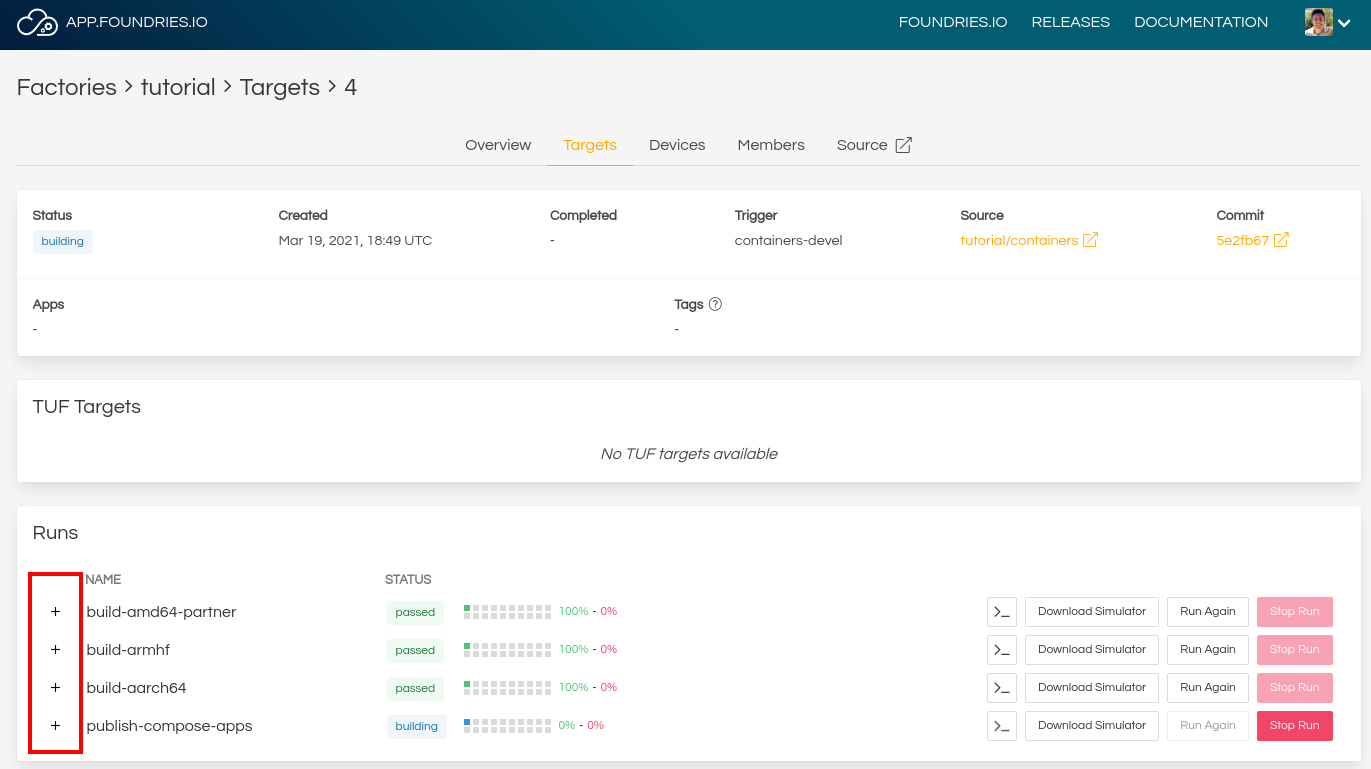The height and width of the screenshot is (769, 1371).
Task: Open console for build-aarch64 run
Action: tap(1002, 688)
